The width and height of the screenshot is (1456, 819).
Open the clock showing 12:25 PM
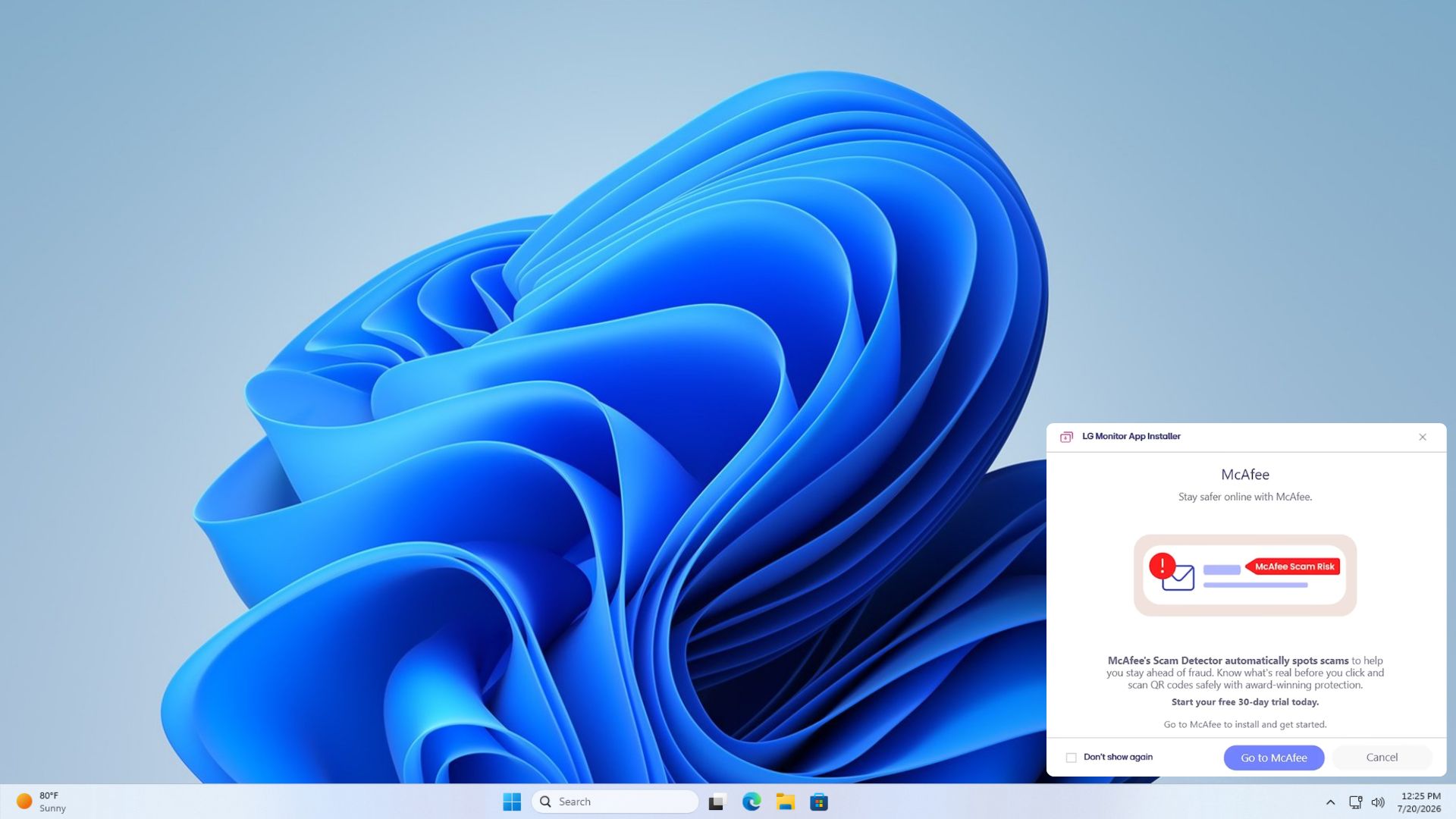[1420, 802]
